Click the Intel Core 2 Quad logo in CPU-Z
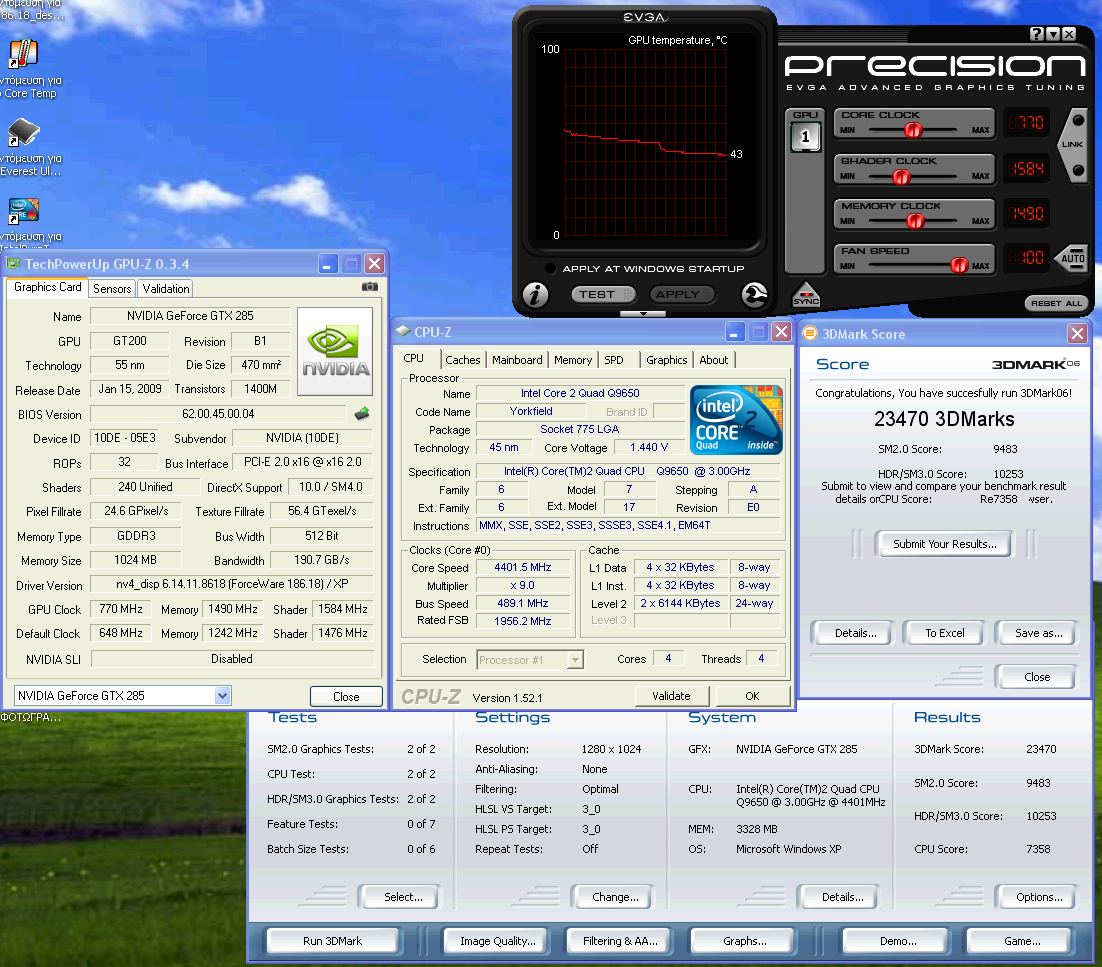 pos(736,420)
